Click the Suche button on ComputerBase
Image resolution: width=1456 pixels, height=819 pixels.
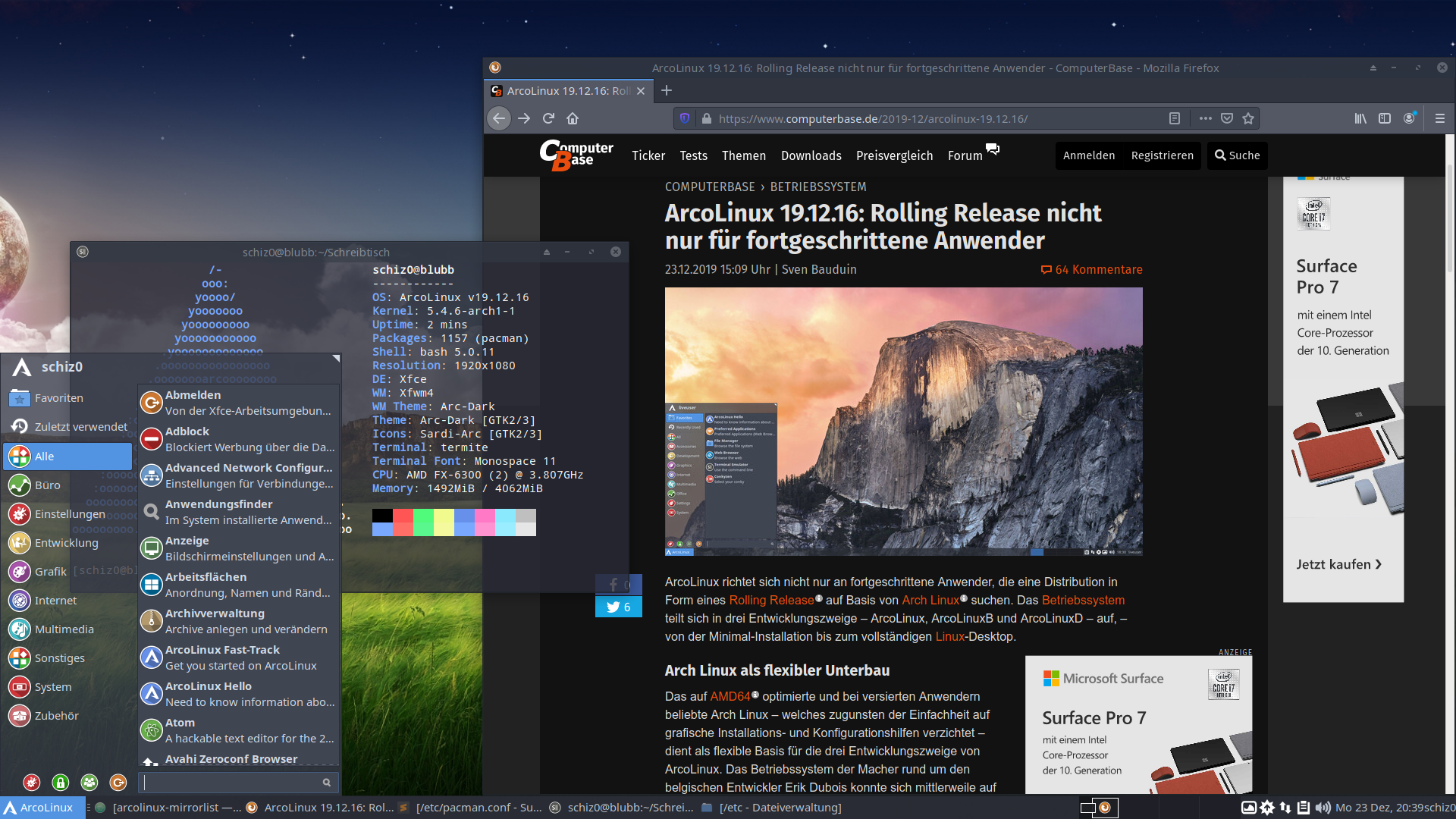1238,155
